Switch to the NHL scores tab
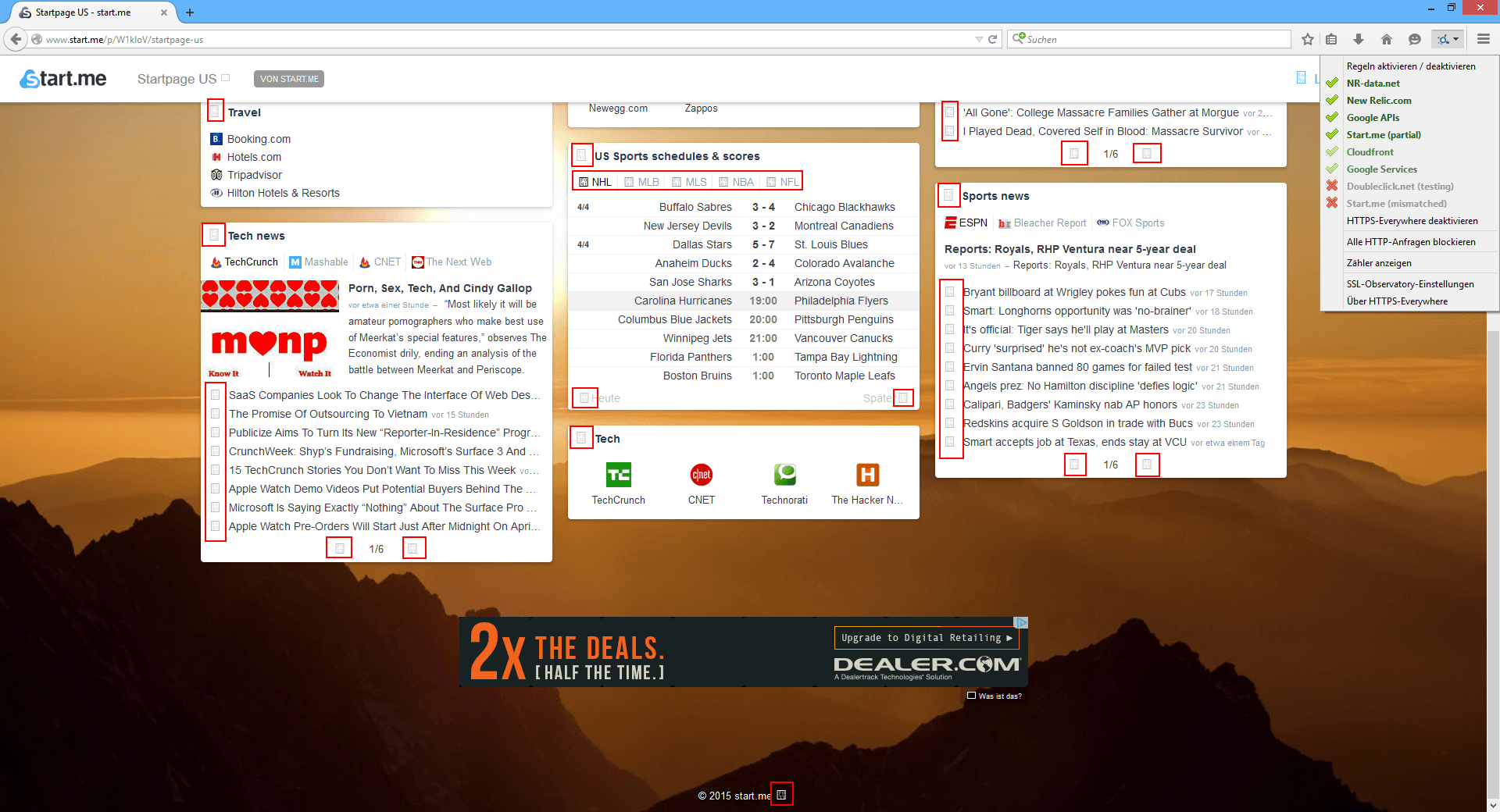This screenshot has height=812, width=1500. click(x=595, y=182)
